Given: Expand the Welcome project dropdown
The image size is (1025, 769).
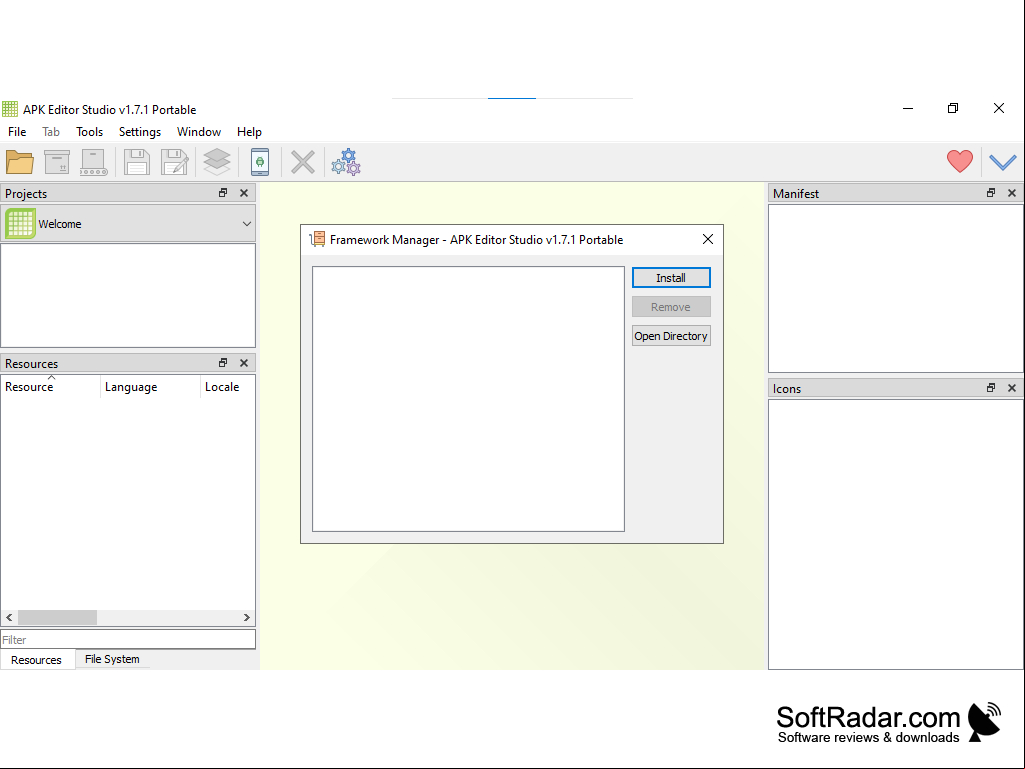Looking at the screenshot, I should click(x=246, y=224).
